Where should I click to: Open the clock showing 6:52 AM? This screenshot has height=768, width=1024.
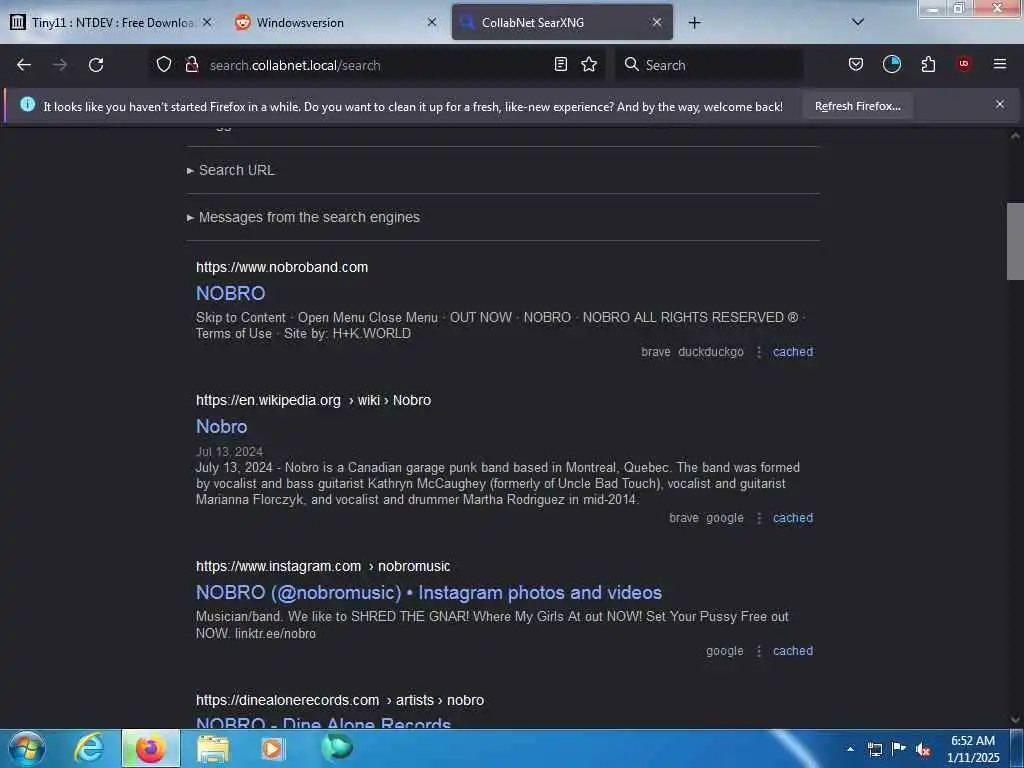pos(972,749)
